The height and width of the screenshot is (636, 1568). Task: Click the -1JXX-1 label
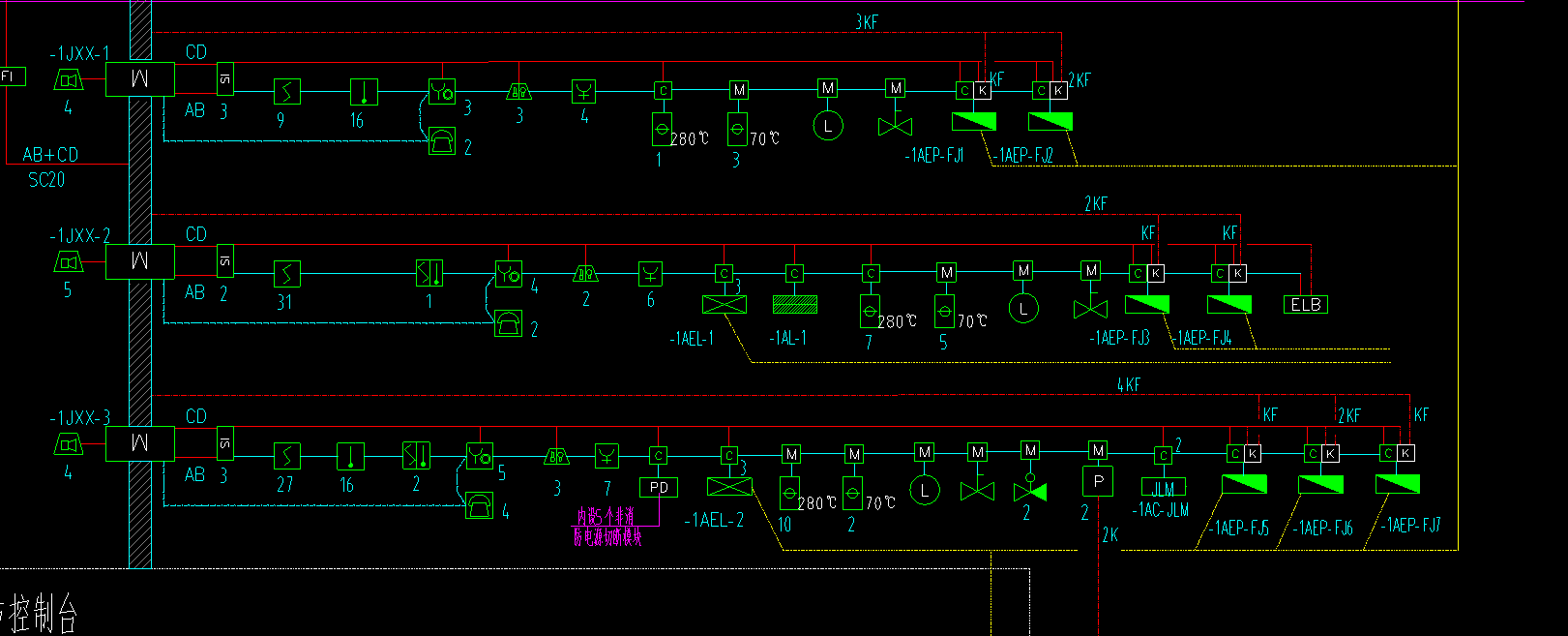pyautogui.click(x=79, y=53)
